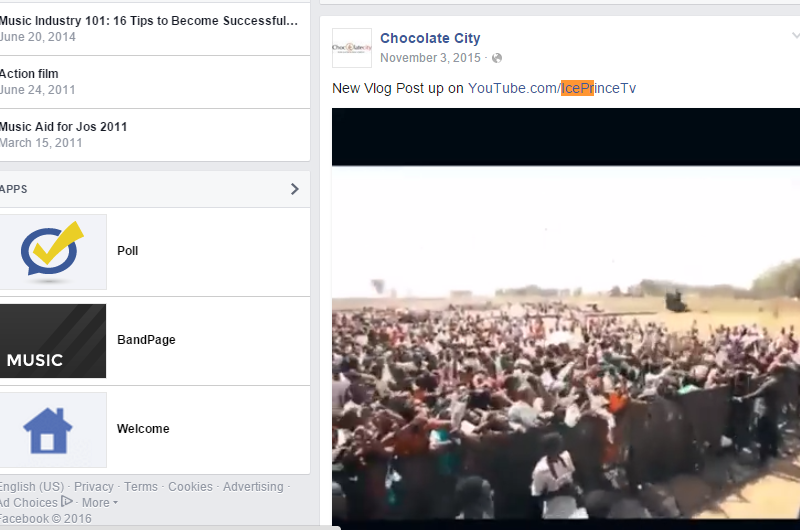Open the YouTube.com/IcePrinceTv link
Viewport: 800px width, 530px height.
(x=552, y=88)
